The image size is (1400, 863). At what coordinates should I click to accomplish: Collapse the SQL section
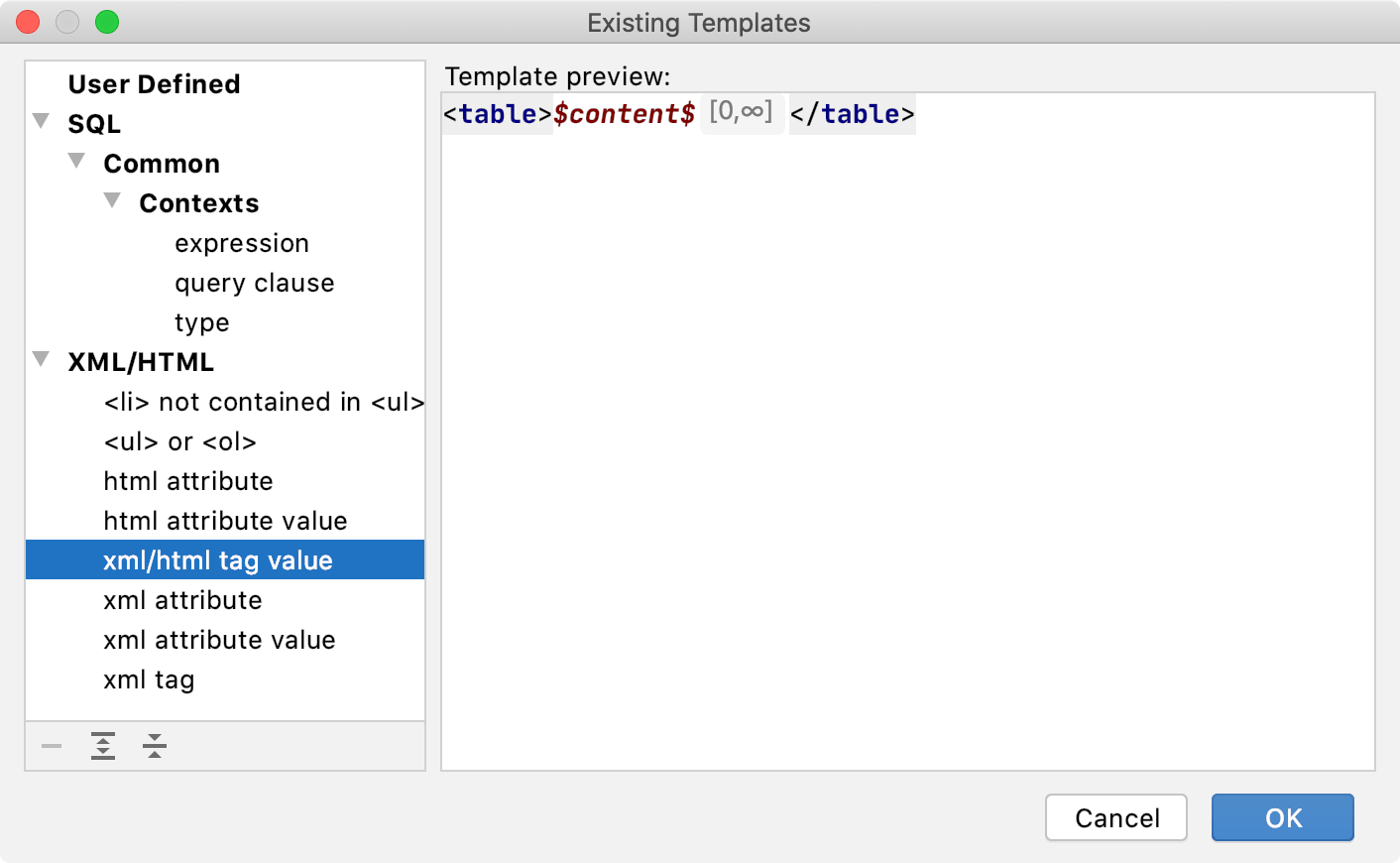[x=41, y=120]
